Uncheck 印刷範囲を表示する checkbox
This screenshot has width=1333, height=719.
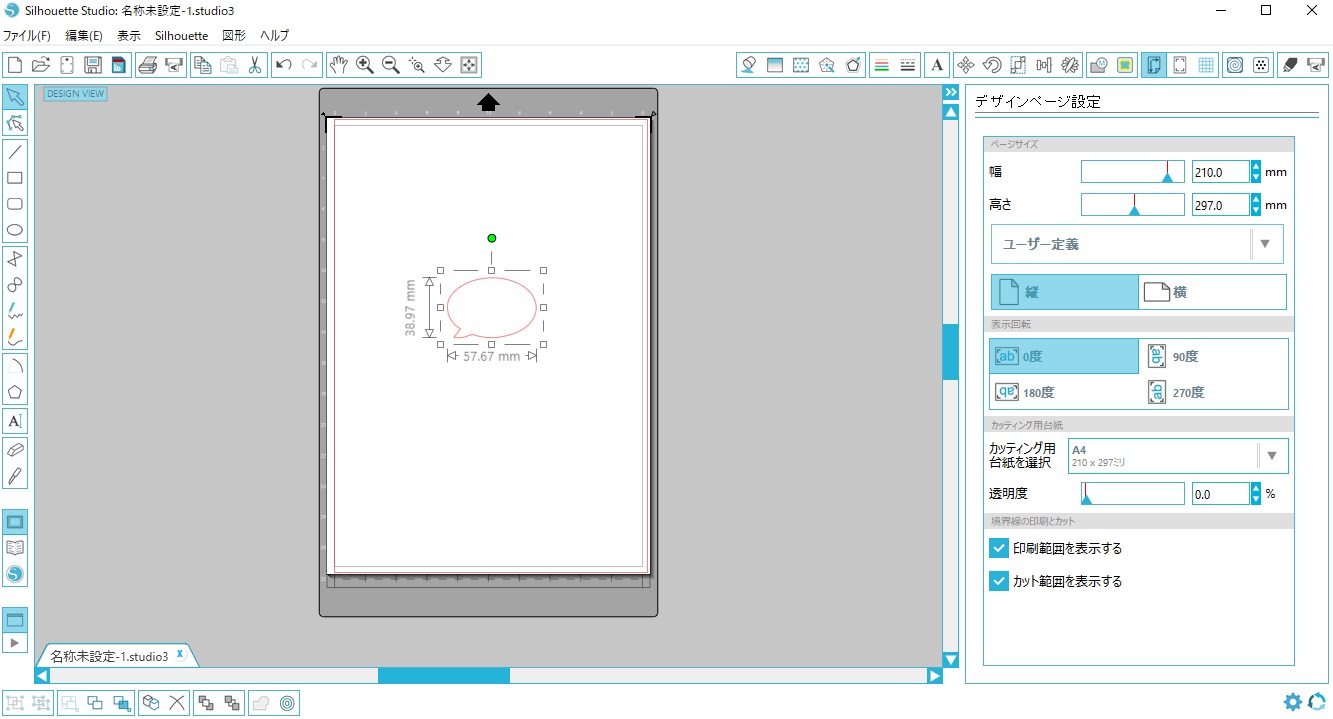click(x=998, y=548)
